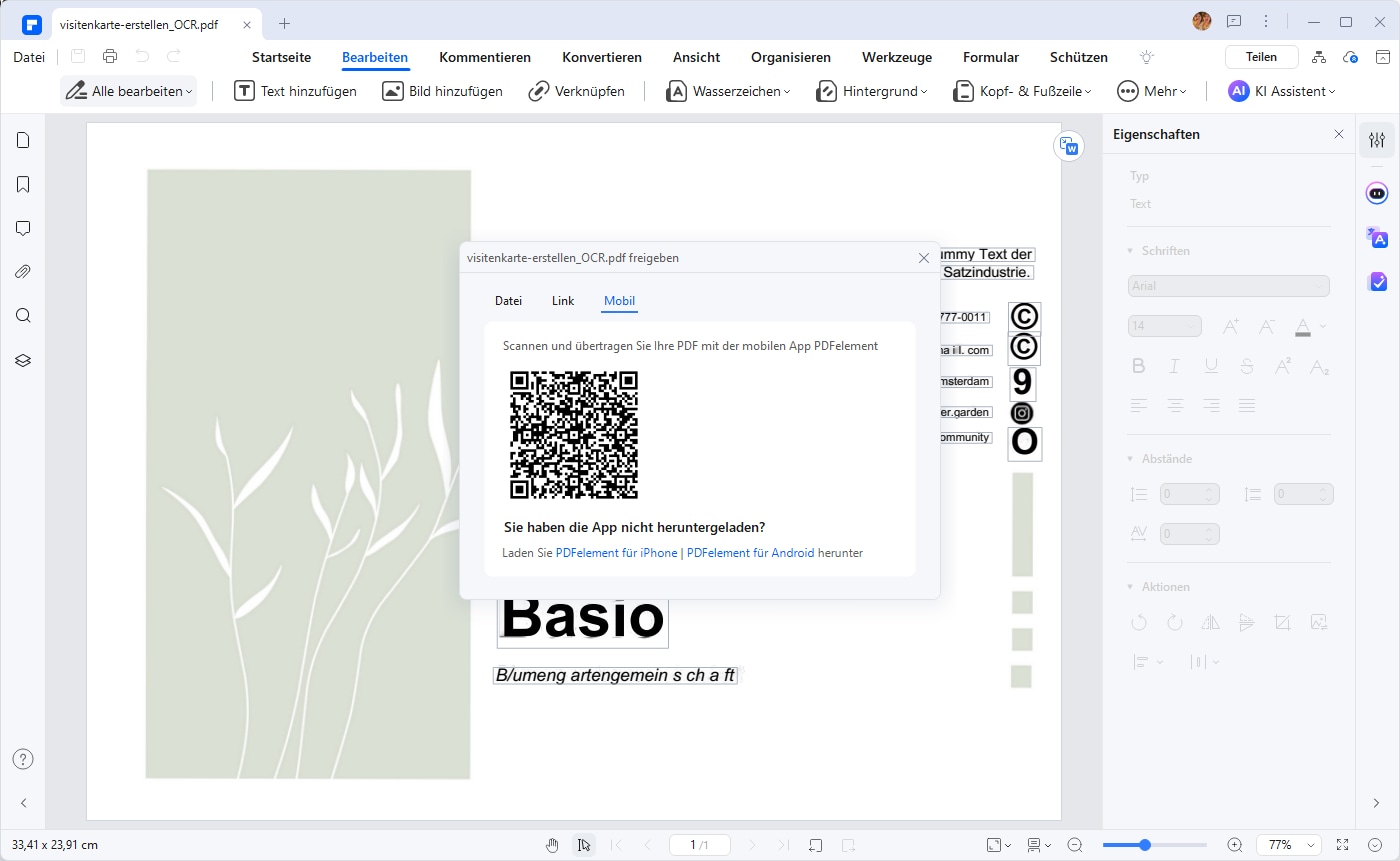The height and width of the screenshot is (861, 1400).
Task: Open the PDFelement für Android link
Action: coord(750,553)
